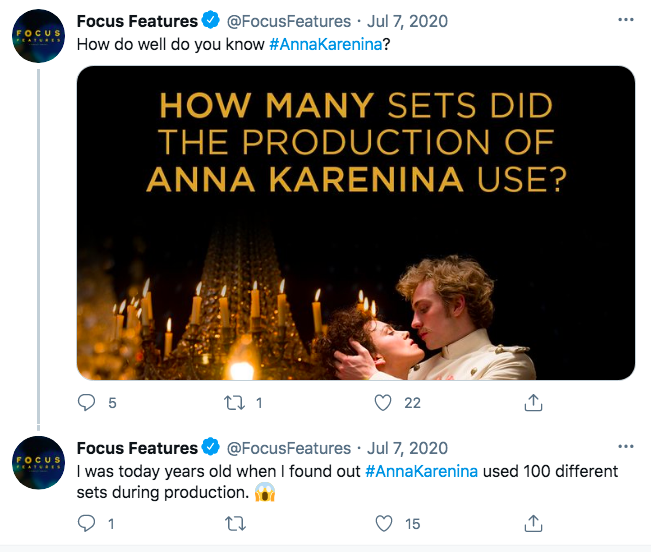Viewport: 651px width, 552px height.
Task: Share the first tweet with the image
Action: pos(533,402)
